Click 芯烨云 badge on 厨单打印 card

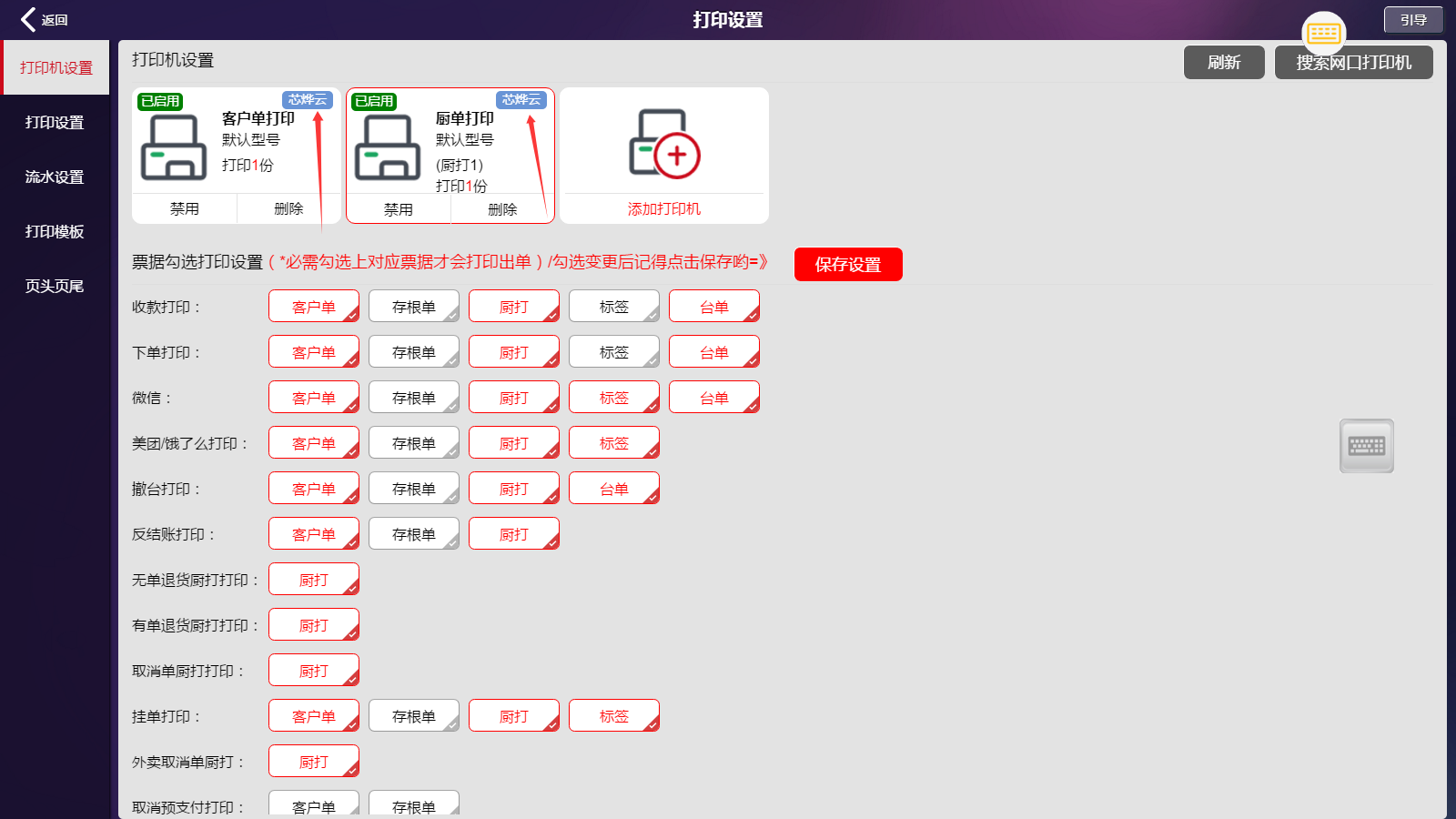coord(521,100)
